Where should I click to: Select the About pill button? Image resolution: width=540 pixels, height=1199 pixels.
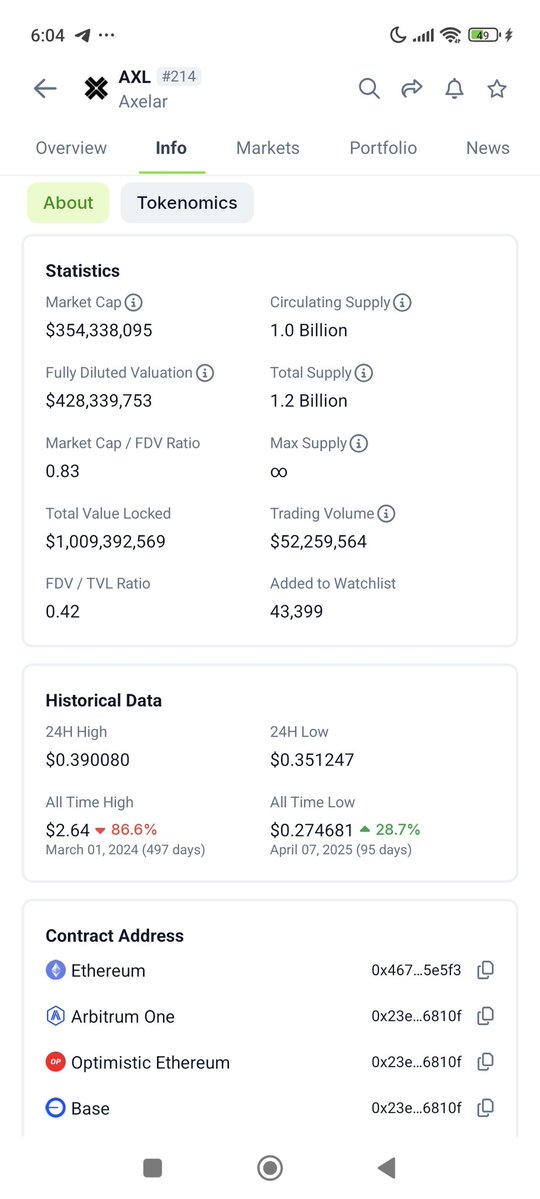point(68,203)
